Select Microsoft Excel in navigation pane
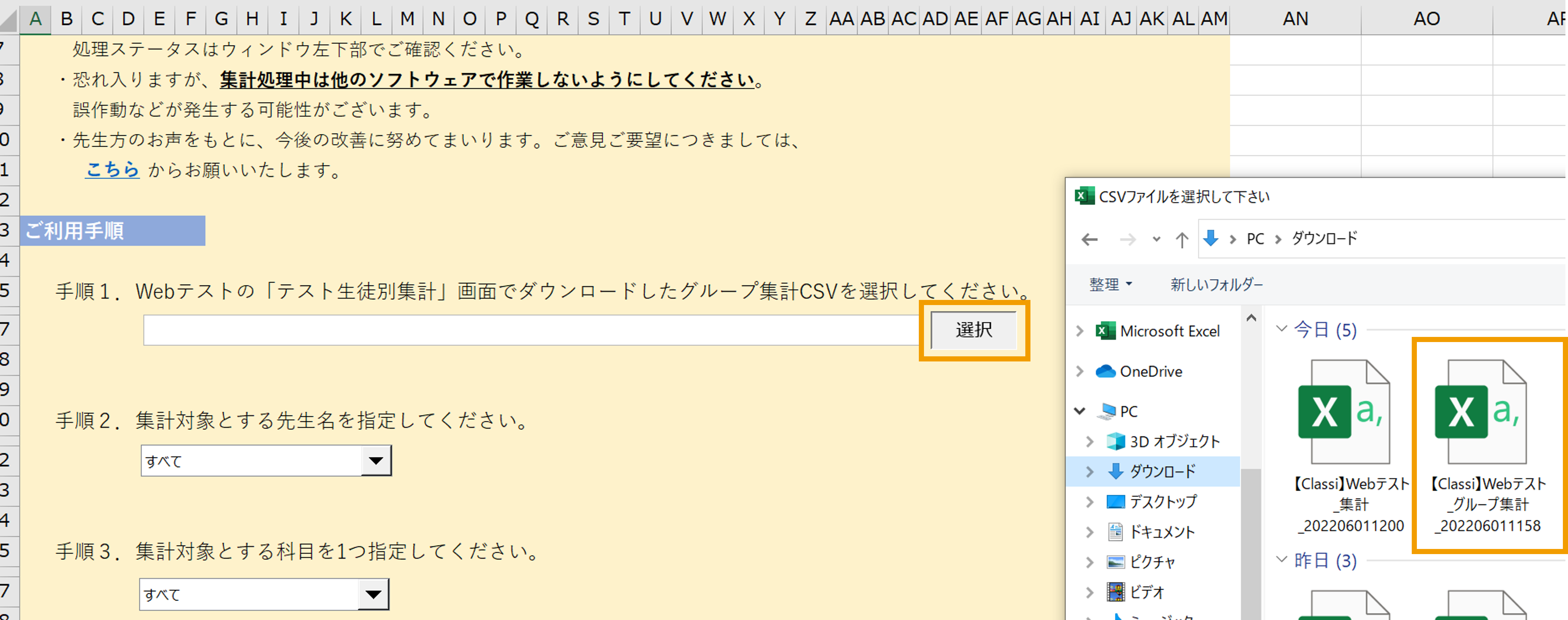This screenshot has height=620, width=1568. pos(1158,331)
